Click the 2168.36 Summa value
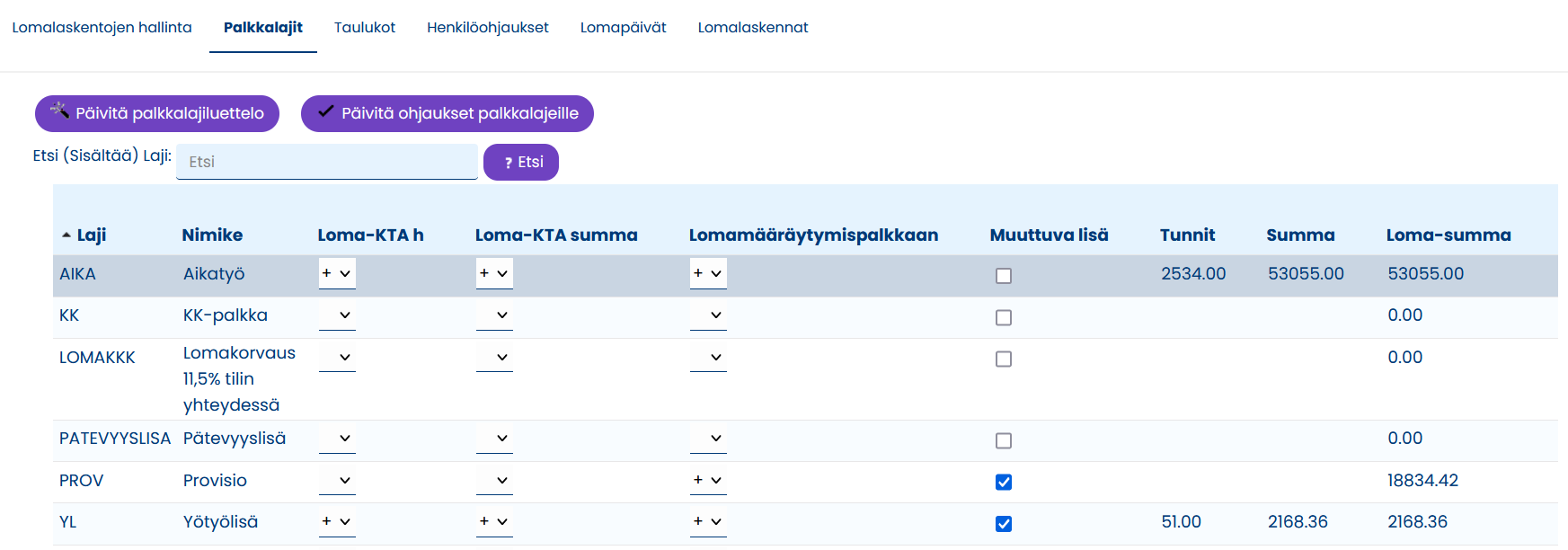 [x=1298, y=522]
